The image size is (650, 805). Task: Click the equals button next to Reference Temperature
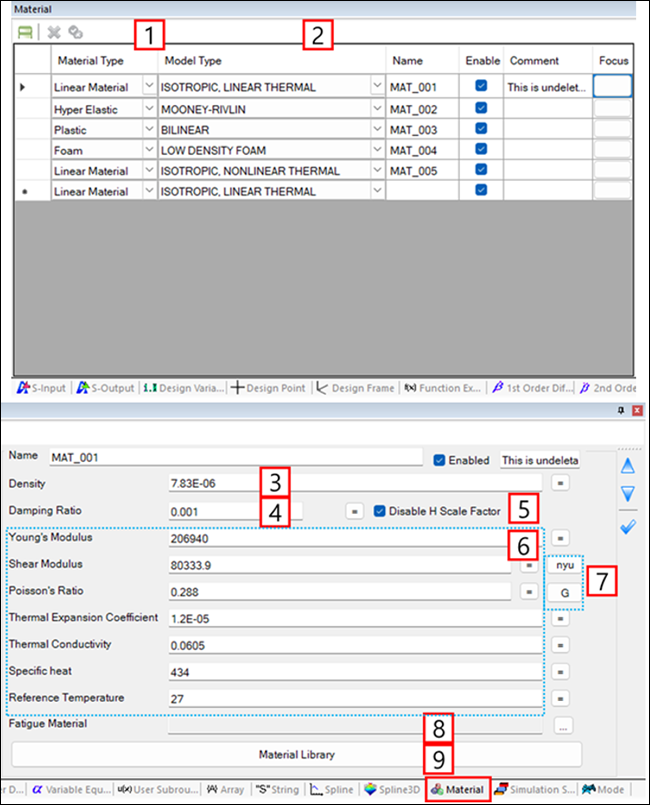(560, 698)
